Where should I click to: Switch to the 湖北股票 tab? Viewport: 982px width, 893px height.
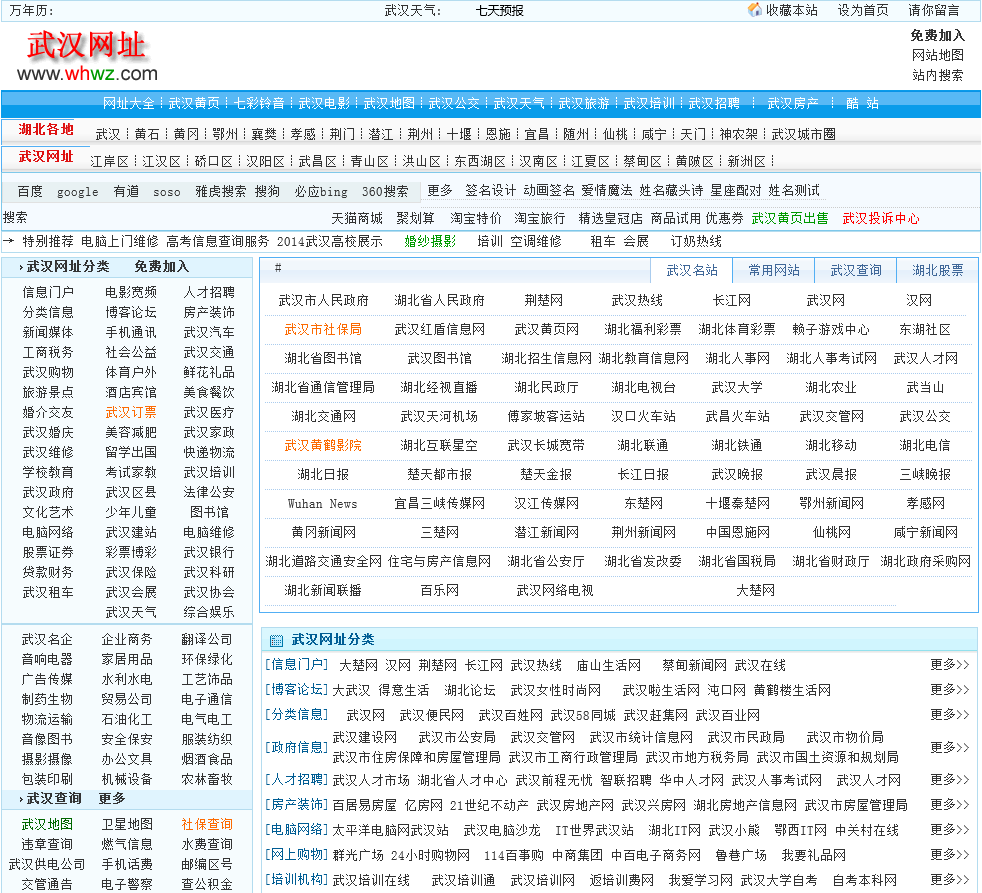[x=938, y=271]
